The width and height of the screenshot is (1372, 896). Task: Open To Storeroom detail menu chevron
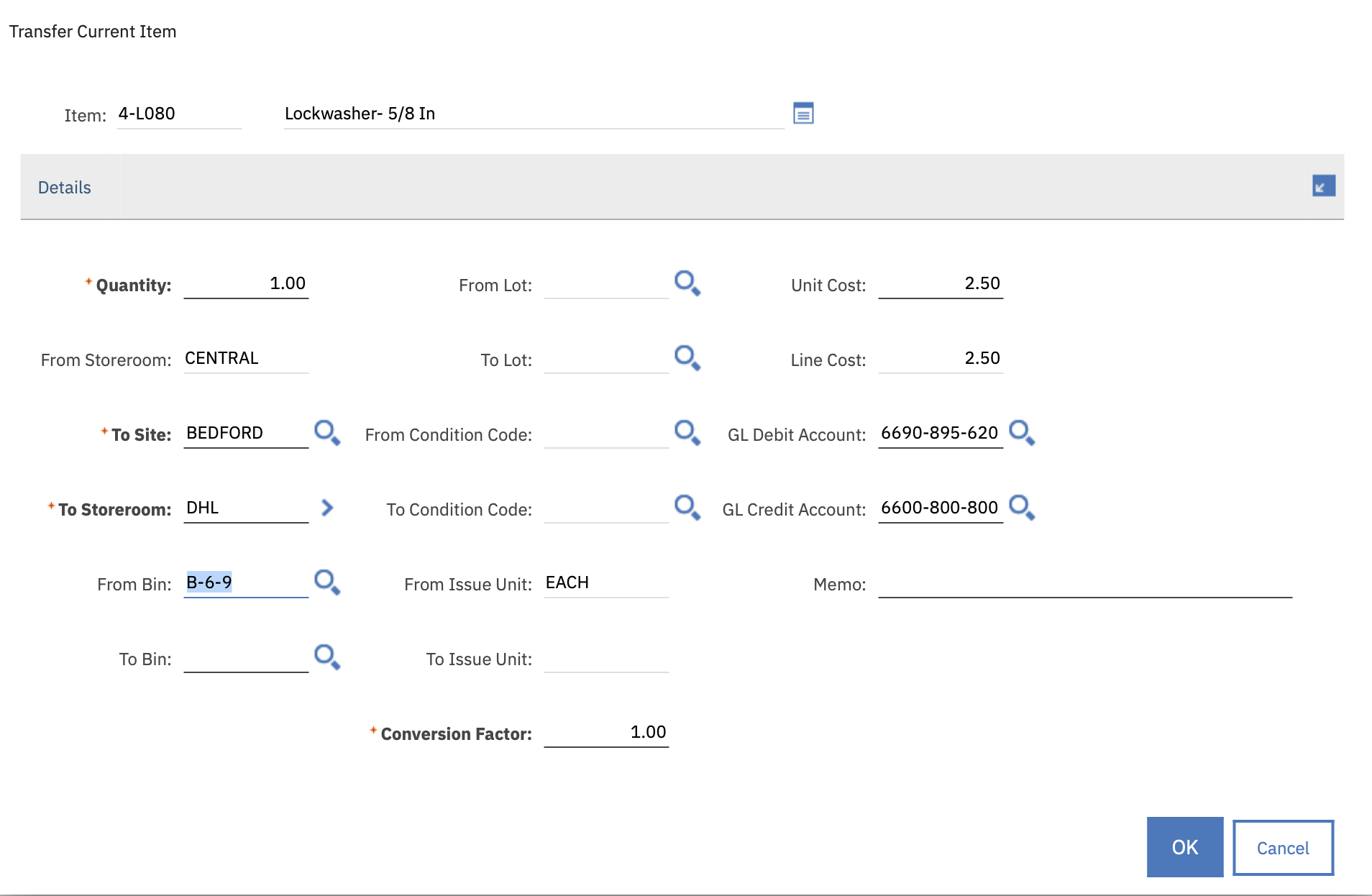327,508
